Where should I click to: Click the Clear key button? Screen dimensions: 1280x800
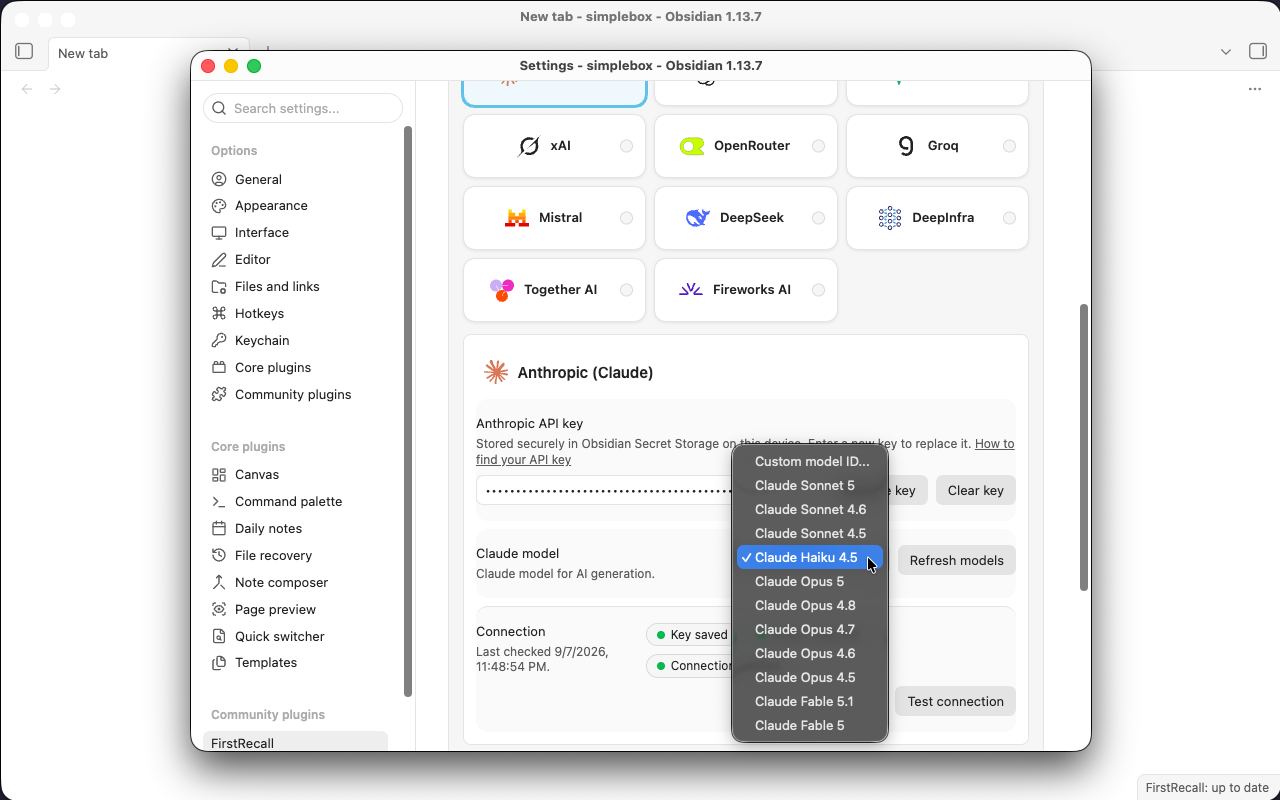(x=975, y=490)
